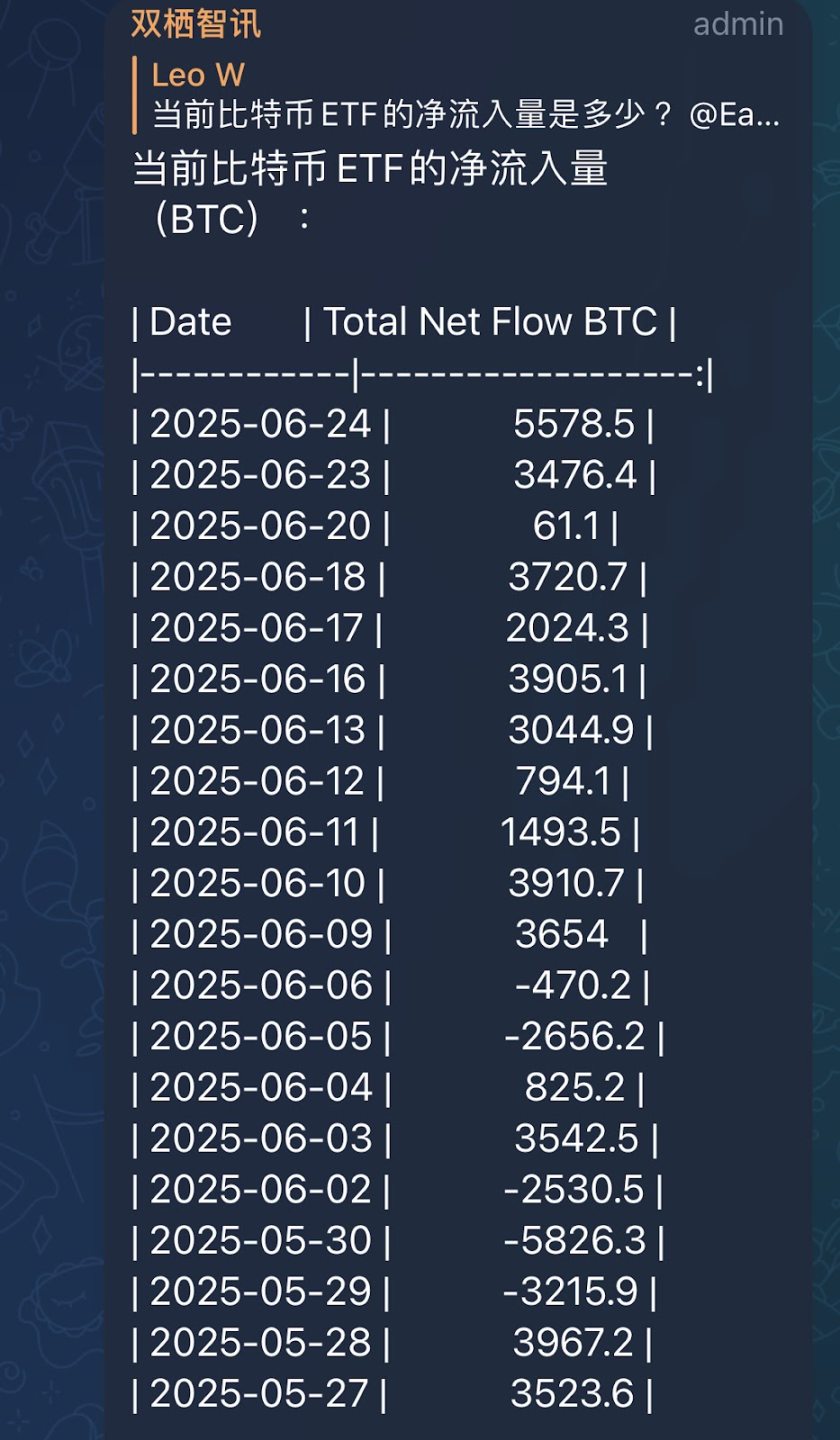Click the message heading 当前比特币 ETF的净流入量
The width and height of the screenshot is (840, 1440).
[370, 170]
